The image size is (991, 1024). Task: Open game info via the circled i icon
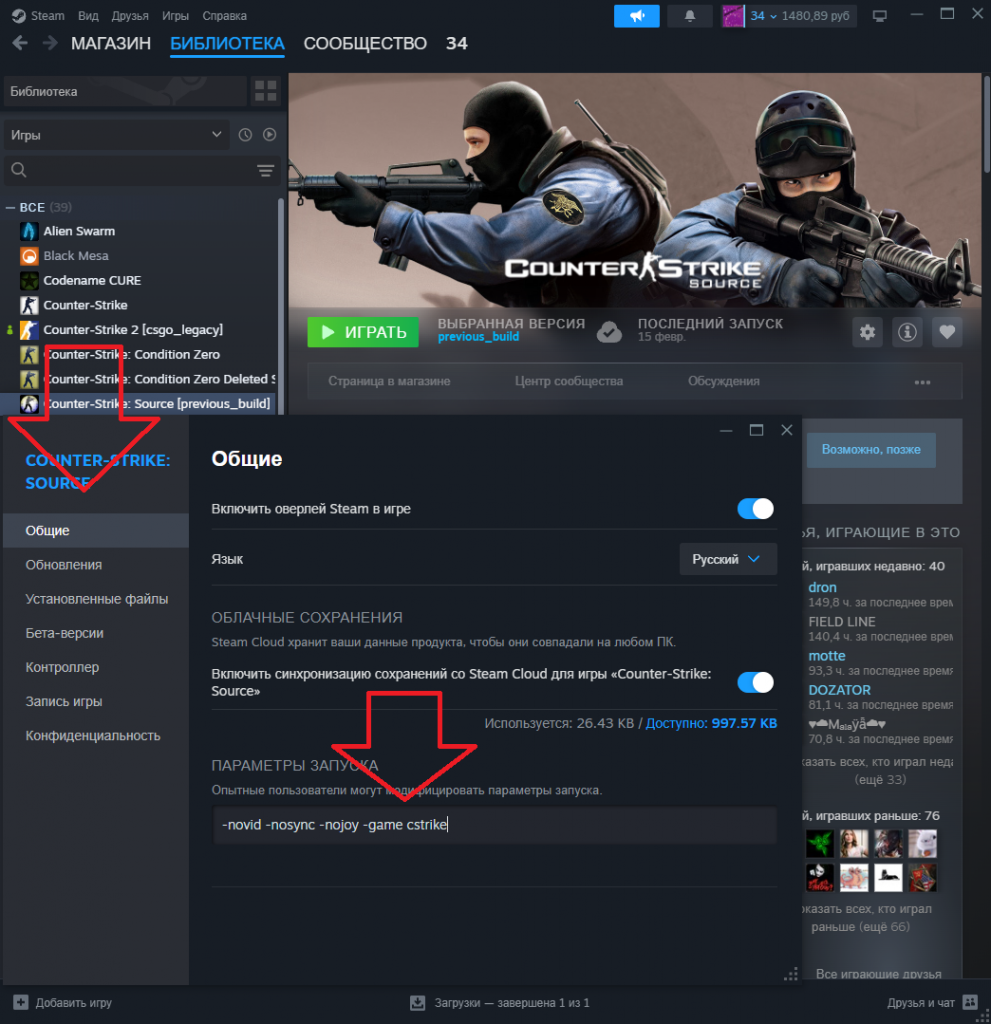[907, 332]
